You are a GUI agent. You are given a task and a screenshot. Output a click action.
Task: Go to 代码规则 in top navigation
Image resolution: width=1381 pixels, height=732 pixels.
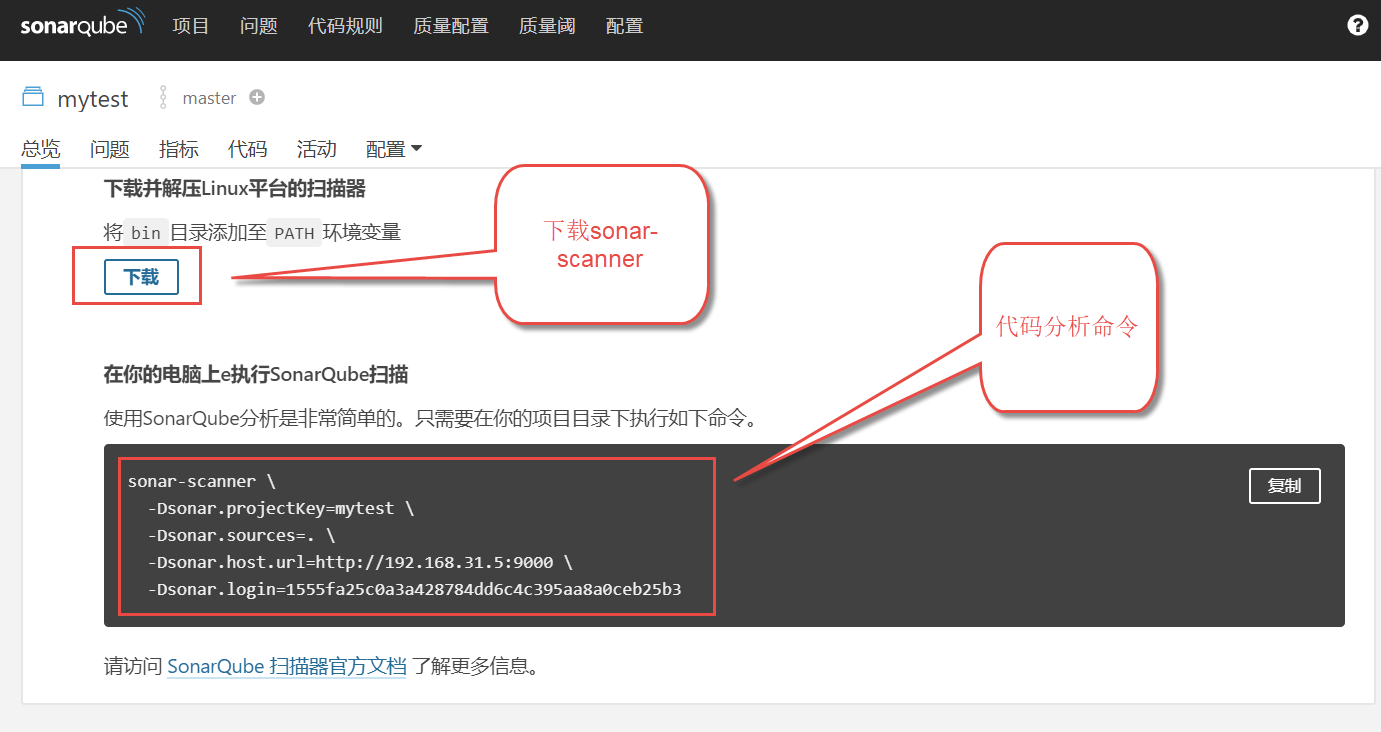pyautogui.click(x=345, y=26)
